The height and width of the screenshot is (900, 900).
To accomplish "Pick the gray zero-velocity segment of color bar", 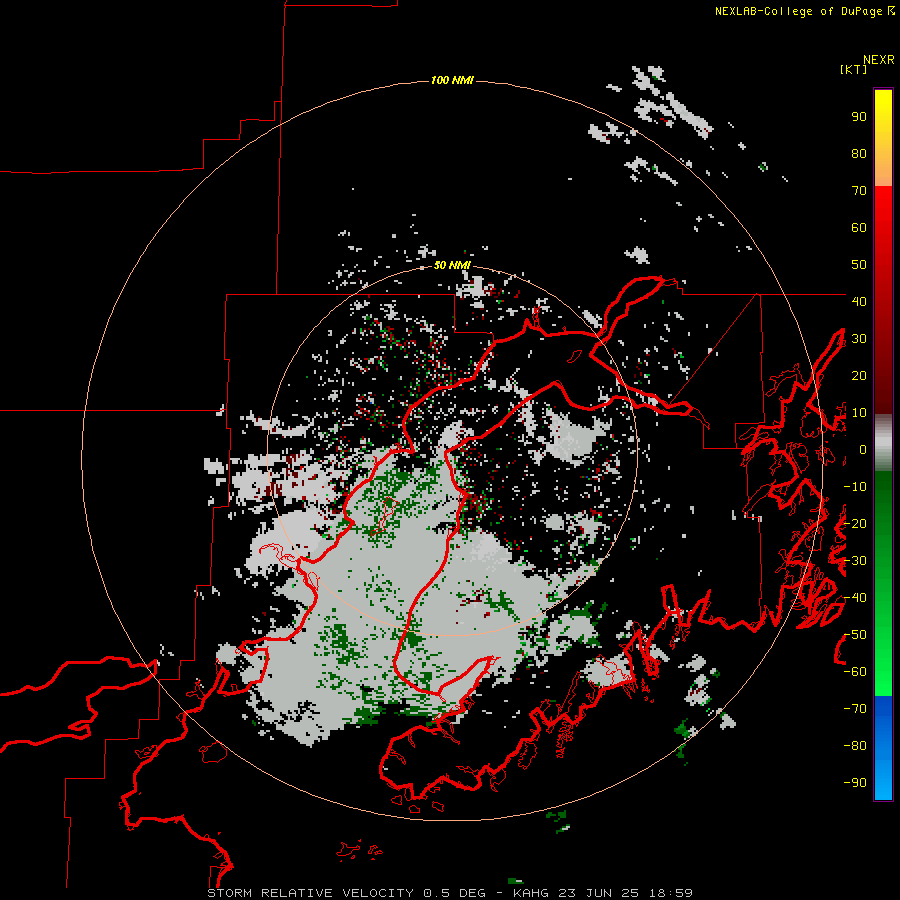I will 883,443.
